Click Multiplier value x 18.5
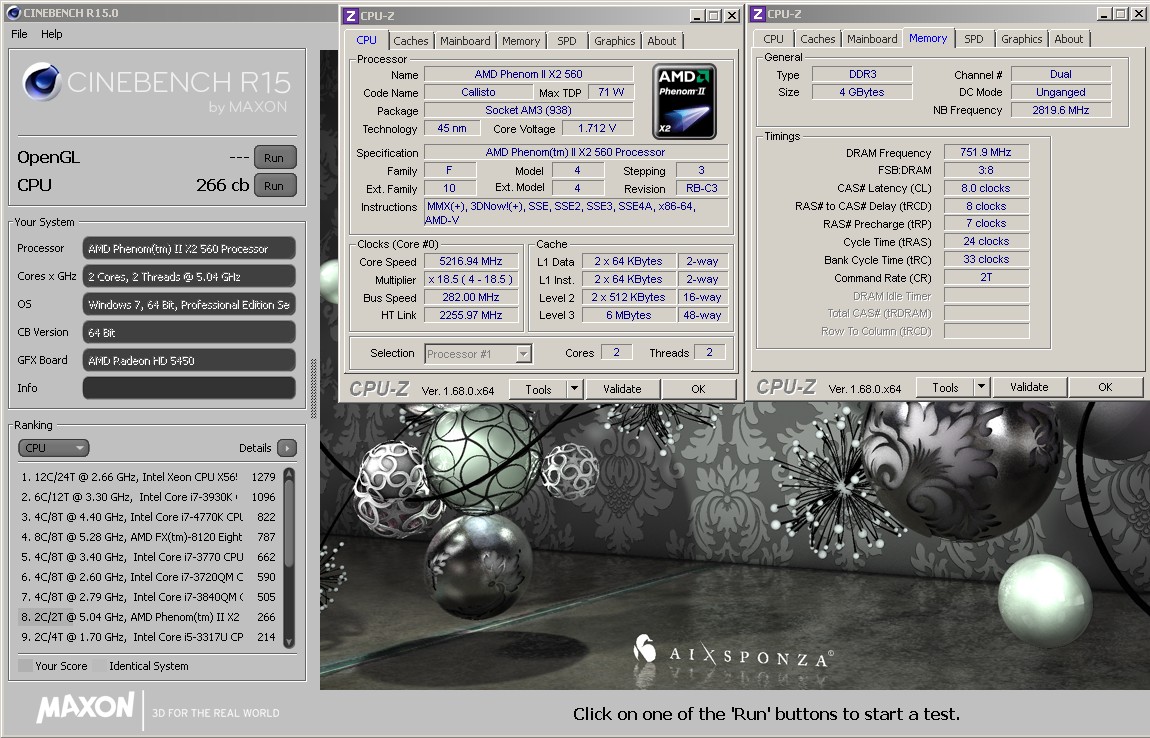 [x=471, y=280]
